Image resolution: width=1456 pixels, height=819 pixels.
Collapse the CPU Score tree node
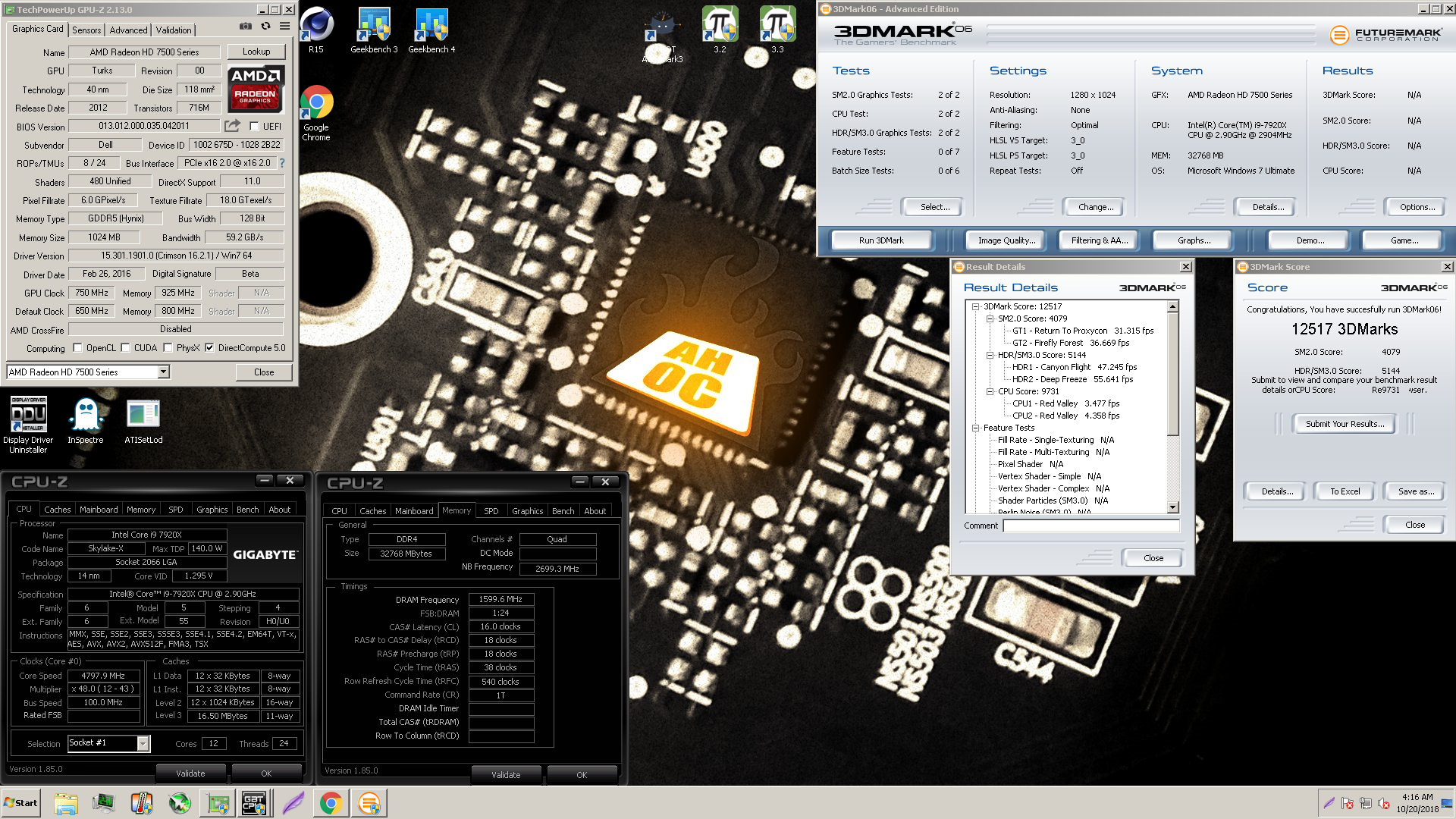pos(990,392)
